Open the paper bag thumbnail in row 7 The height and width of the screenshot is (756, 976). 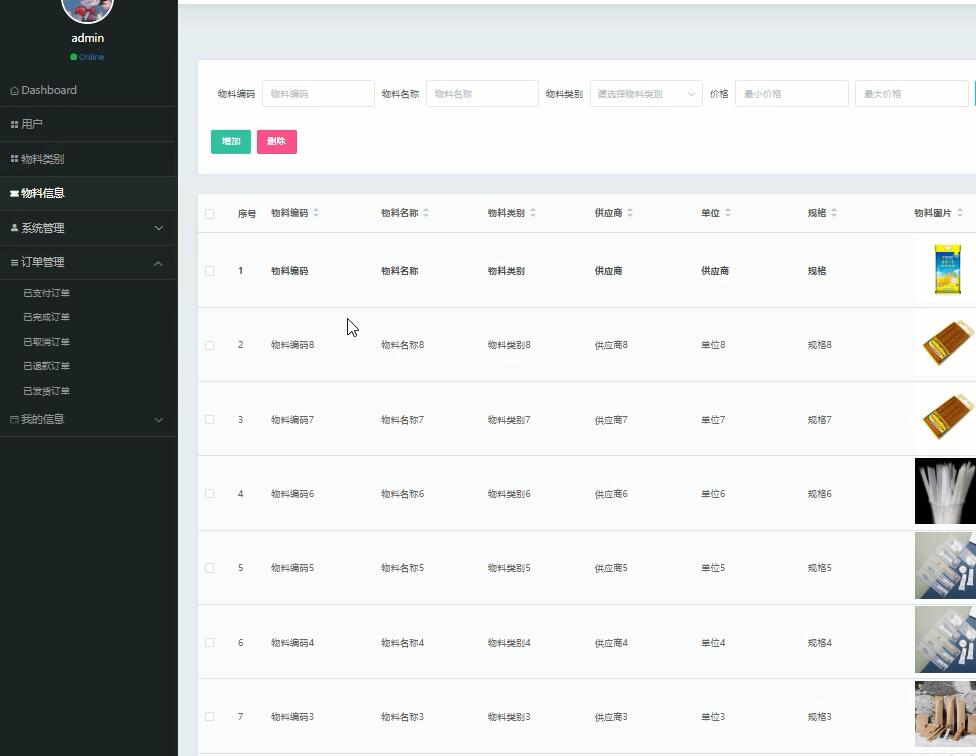946,714
